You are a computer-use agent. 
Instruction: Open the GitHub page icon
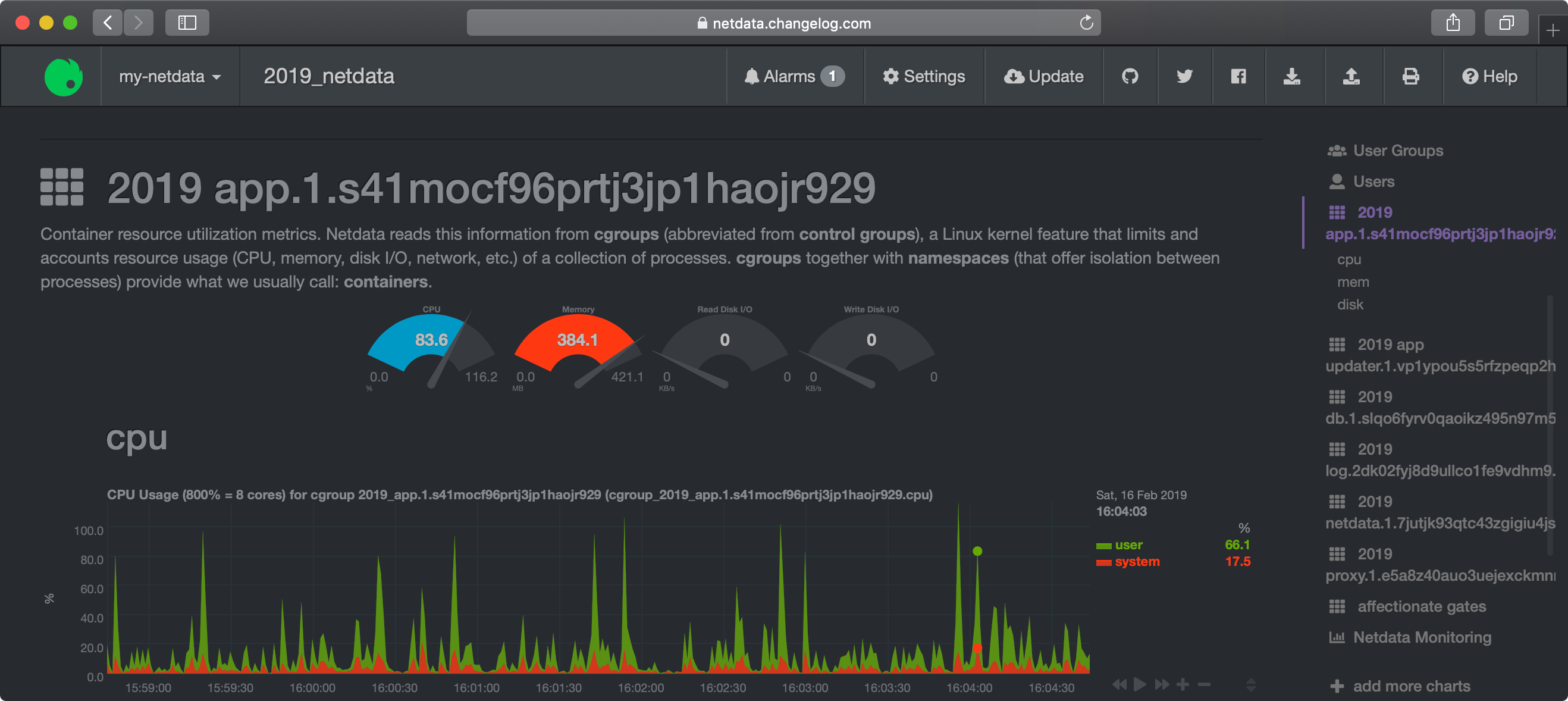click(1130, 77)
